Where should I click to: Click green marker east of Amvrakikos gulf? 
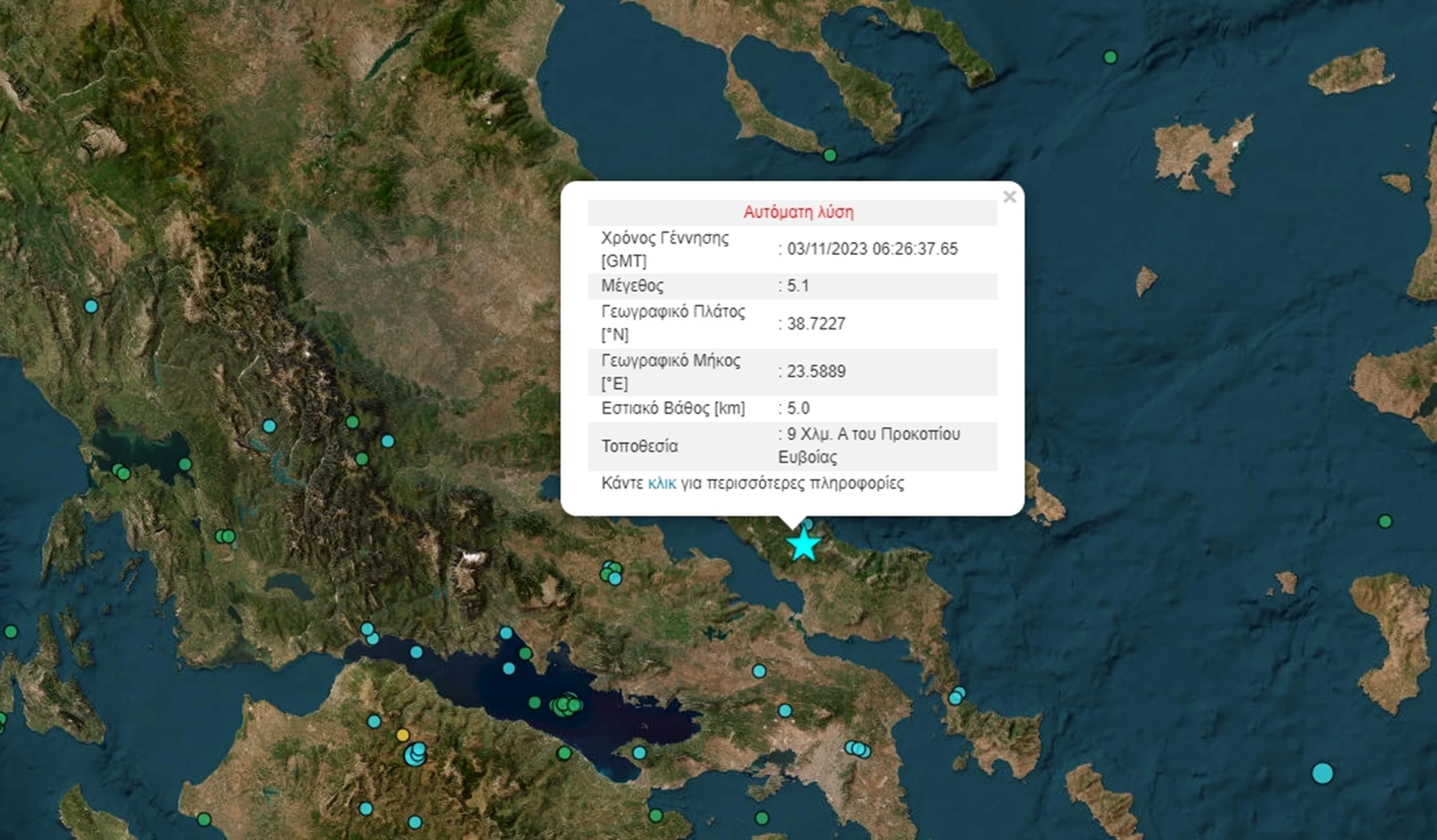[x=185, y=464]
